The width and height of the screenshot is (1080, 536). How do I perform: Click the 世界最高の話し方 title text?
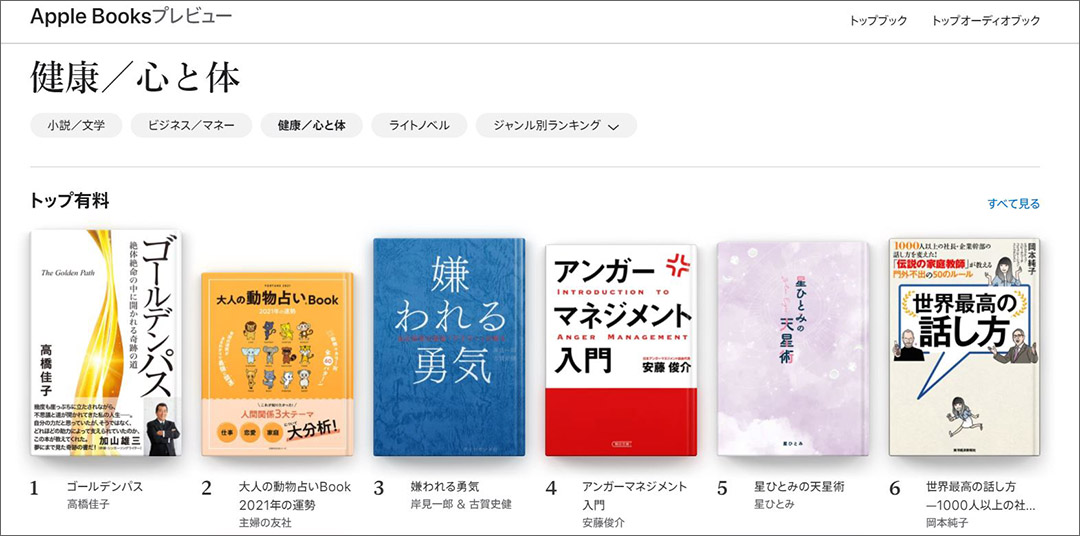pos(981,495)
